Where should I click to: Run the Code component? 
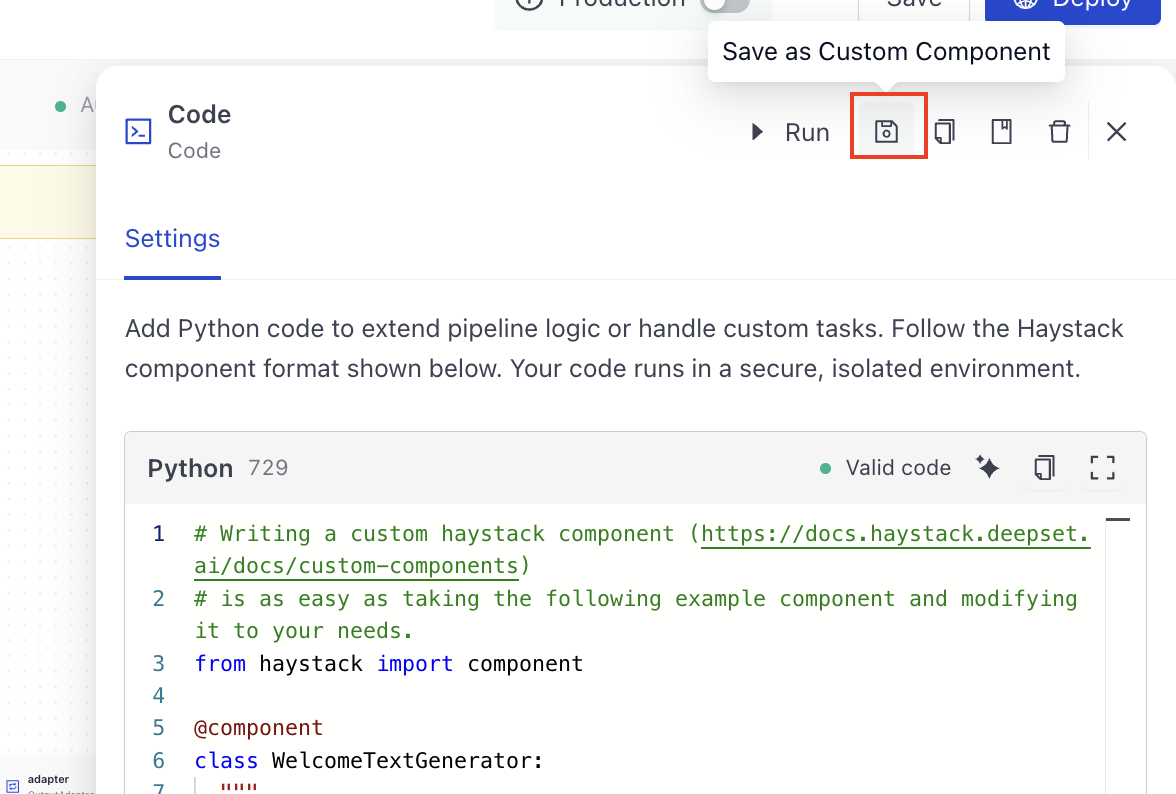pyautogui.click(x=790, y=132)
